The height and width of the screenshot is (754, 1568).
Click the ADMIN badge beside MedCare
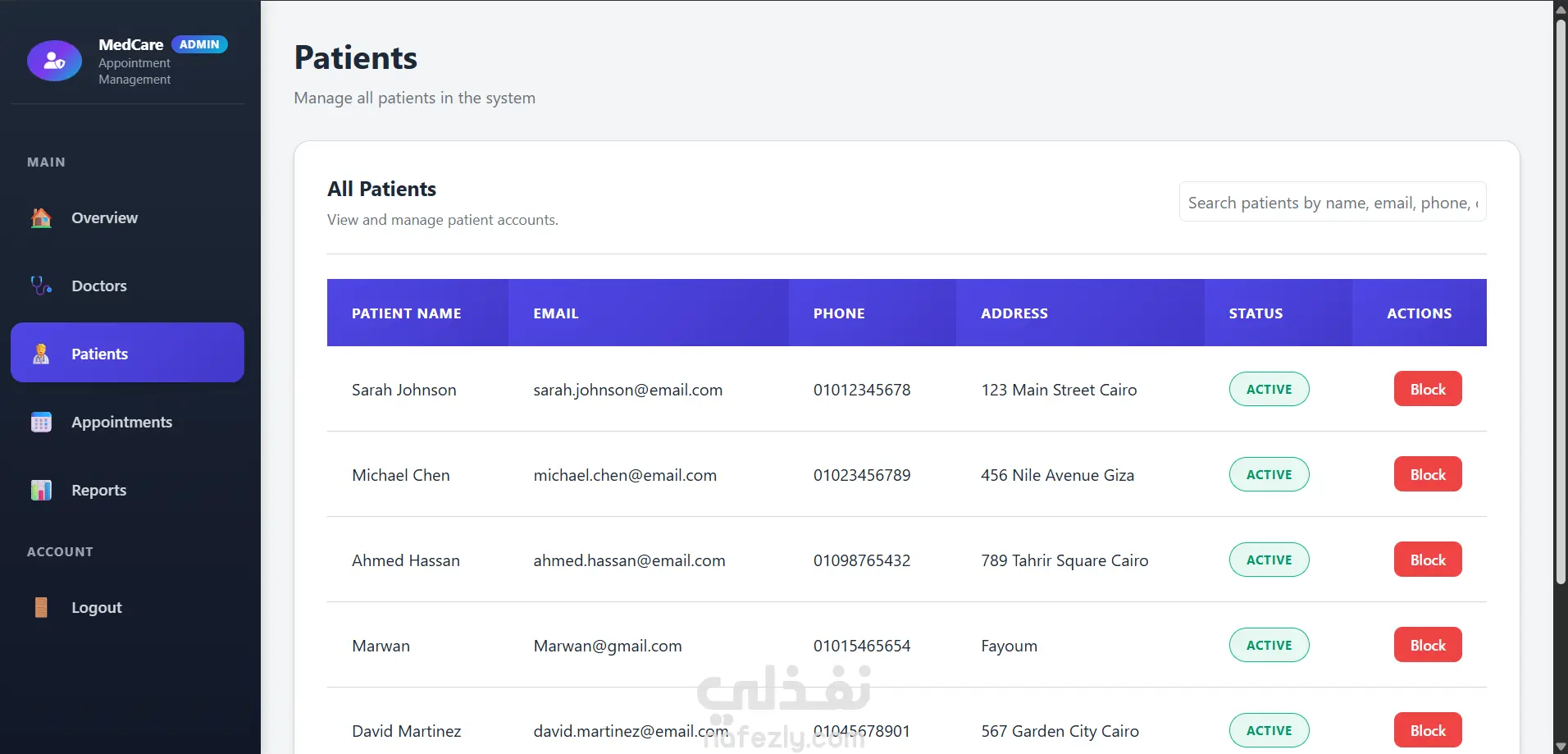(199, 44)
